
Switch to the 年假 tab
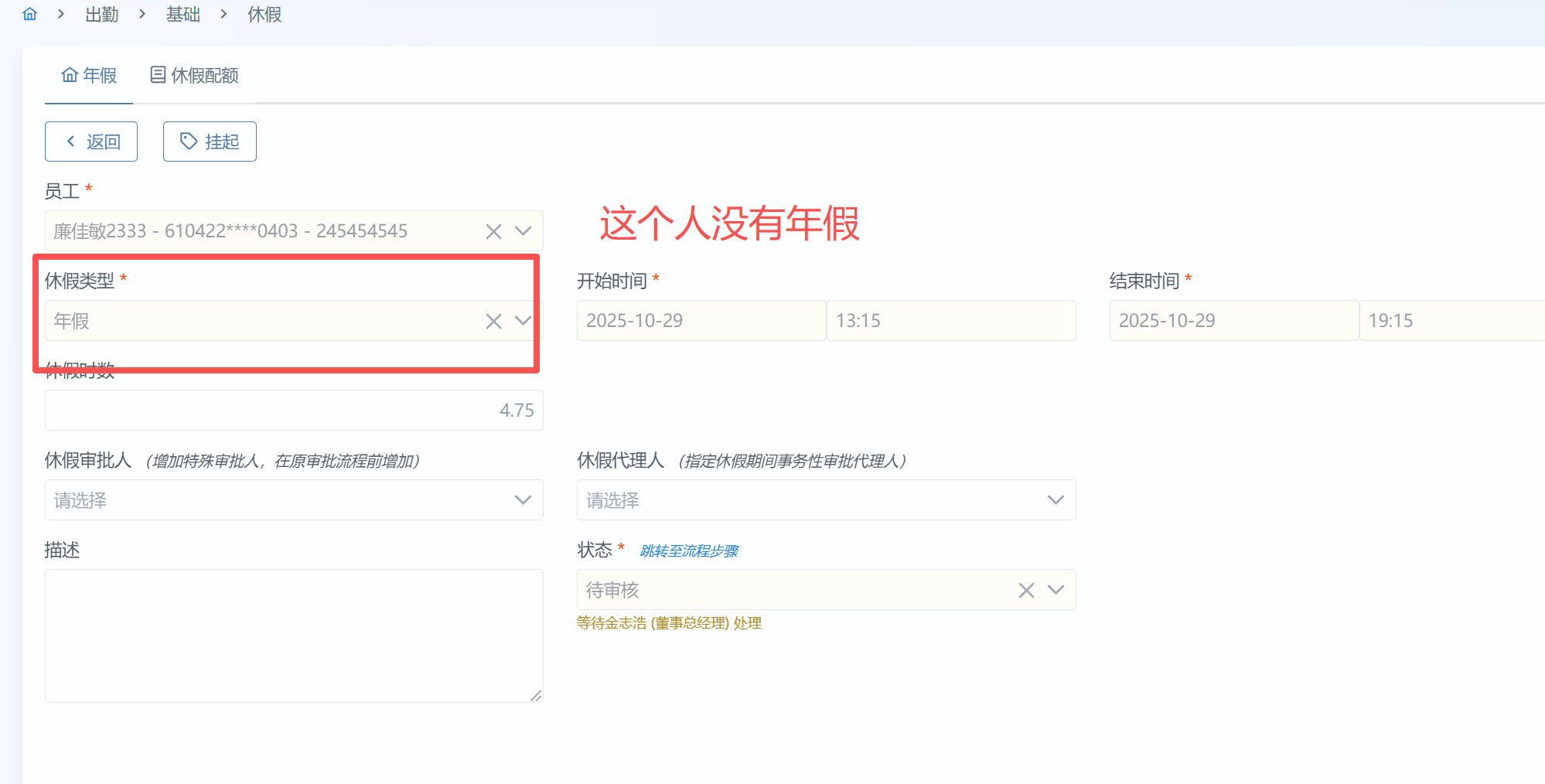point(89,75)
